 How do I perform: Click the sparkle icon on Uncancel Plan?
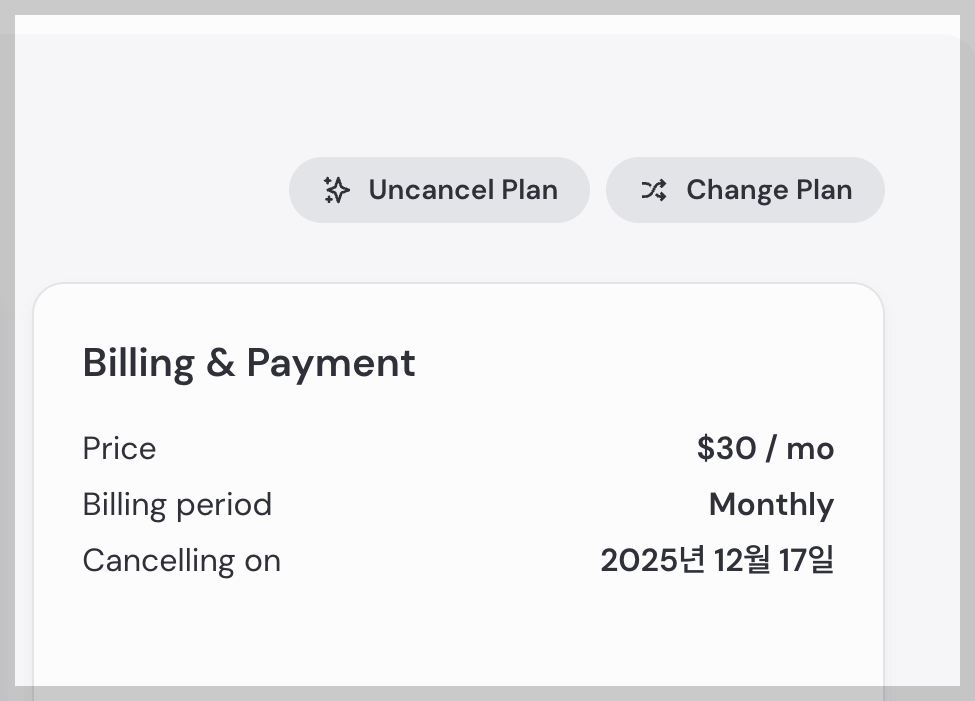pyautogui.click(x=336, y=190)
